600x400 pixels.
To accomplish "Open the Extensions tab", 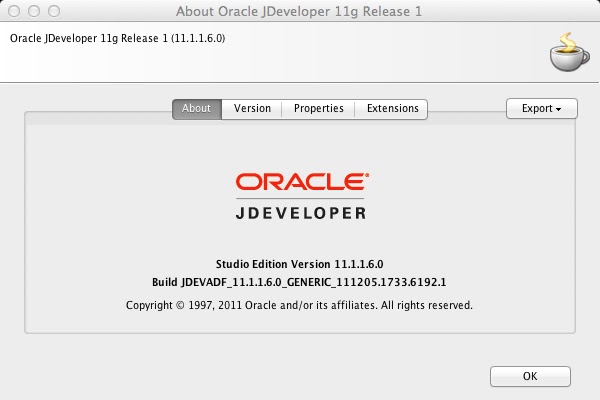I will (x=392, y=109).
